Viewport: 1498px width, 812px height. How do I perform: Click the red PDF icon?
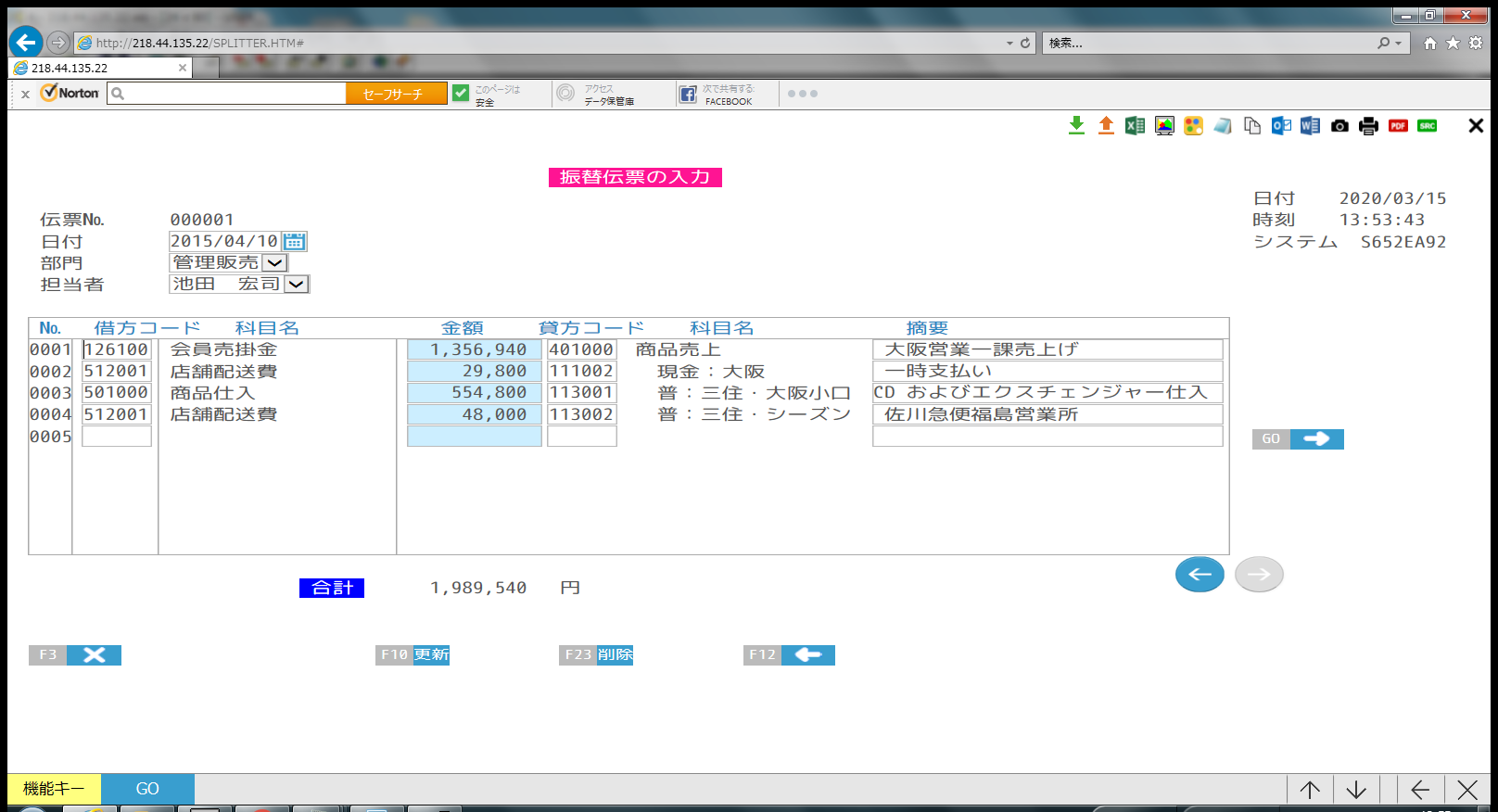[1398, 126]
